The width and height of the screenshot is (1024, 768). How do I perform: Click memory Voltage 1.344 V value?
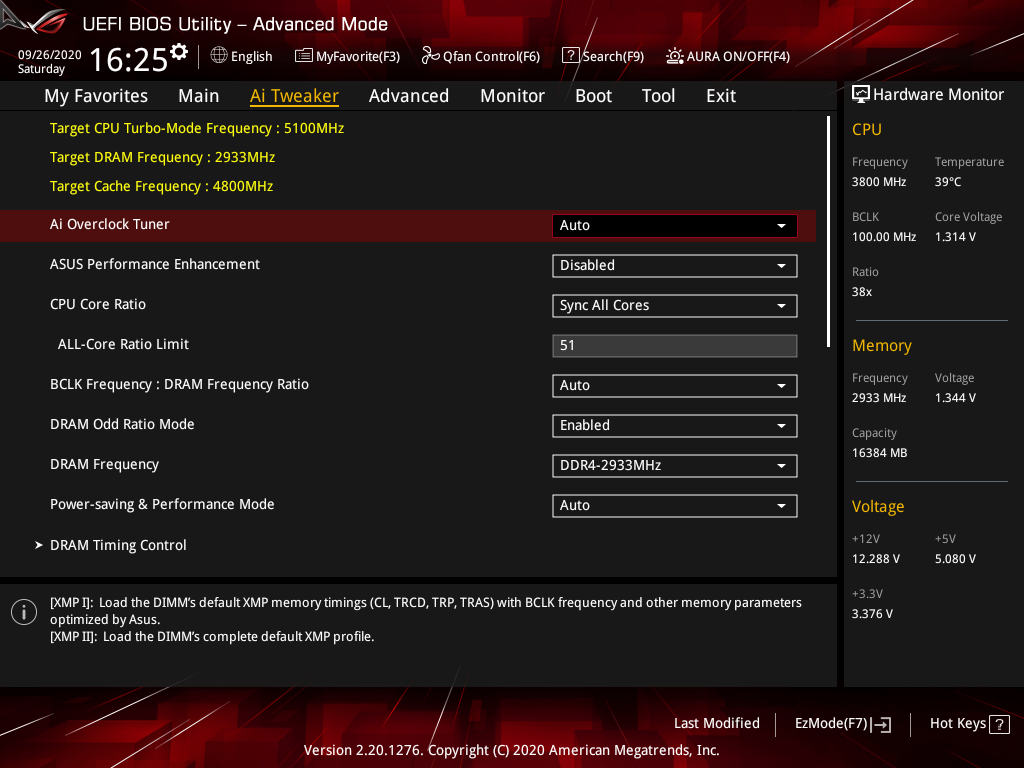pyautogui.click(x=955, y=398)
